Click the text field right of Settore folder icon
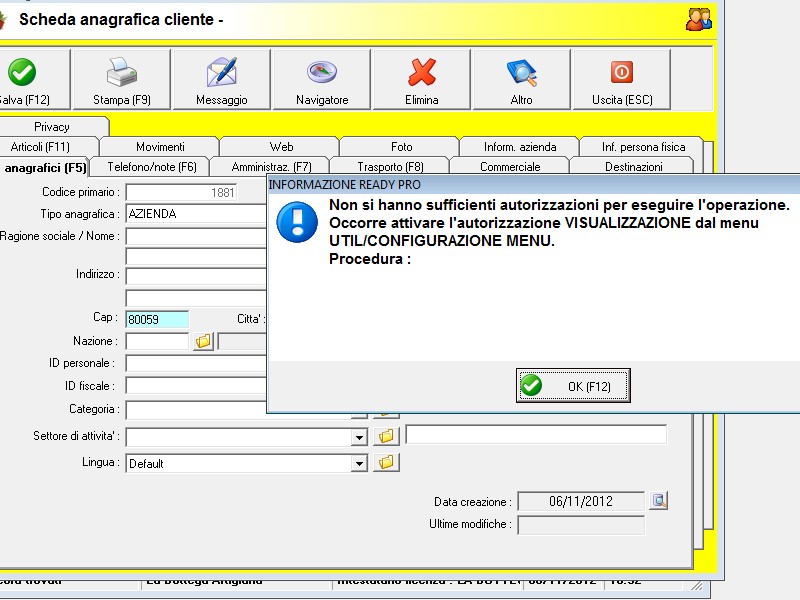 tap(536, 435)
